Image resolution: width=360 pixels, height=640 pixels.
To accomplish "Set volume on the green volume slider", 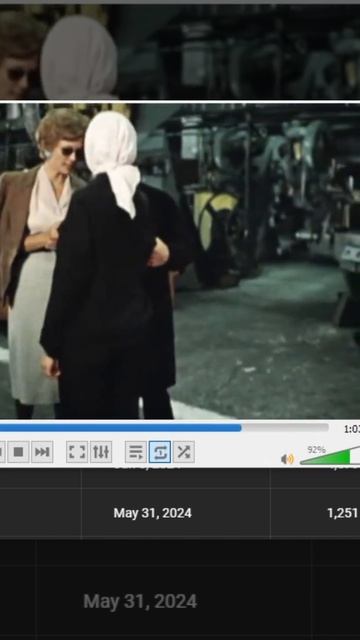I will pos(330,456).
